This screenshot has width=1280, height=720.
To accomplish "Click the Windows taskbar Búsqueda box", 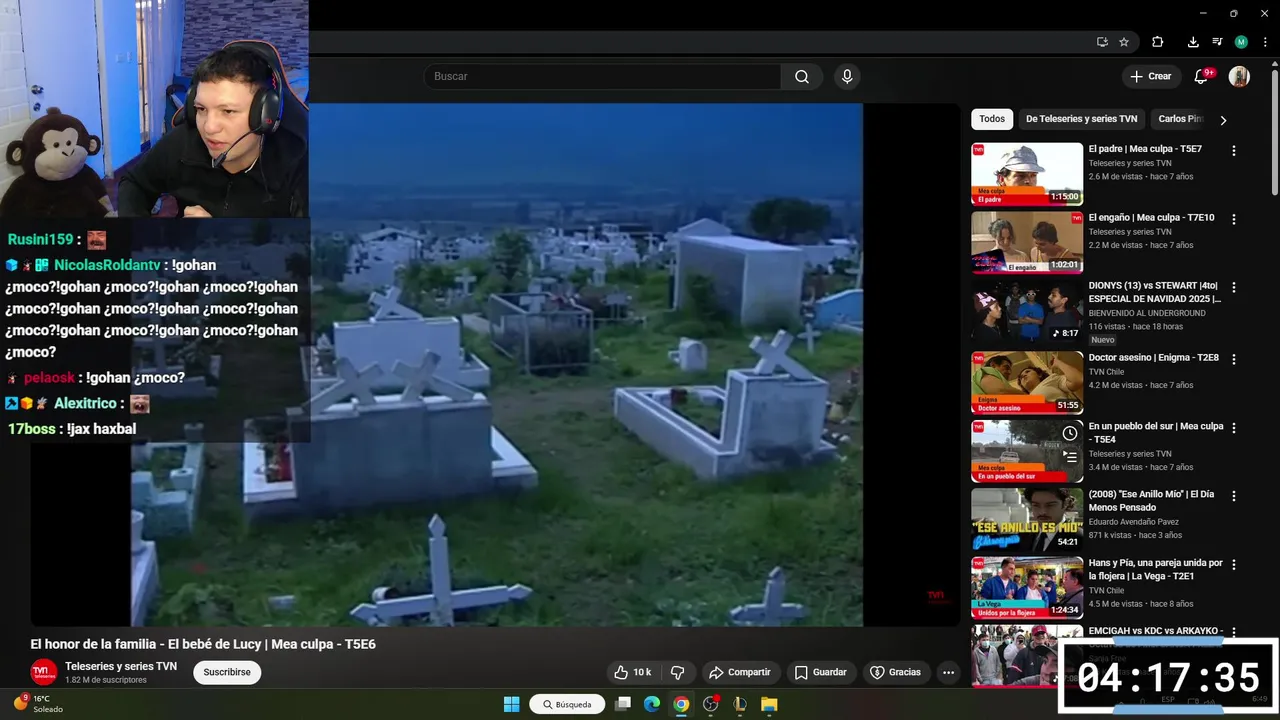I will pyautogui.click(x=567, y=704).
